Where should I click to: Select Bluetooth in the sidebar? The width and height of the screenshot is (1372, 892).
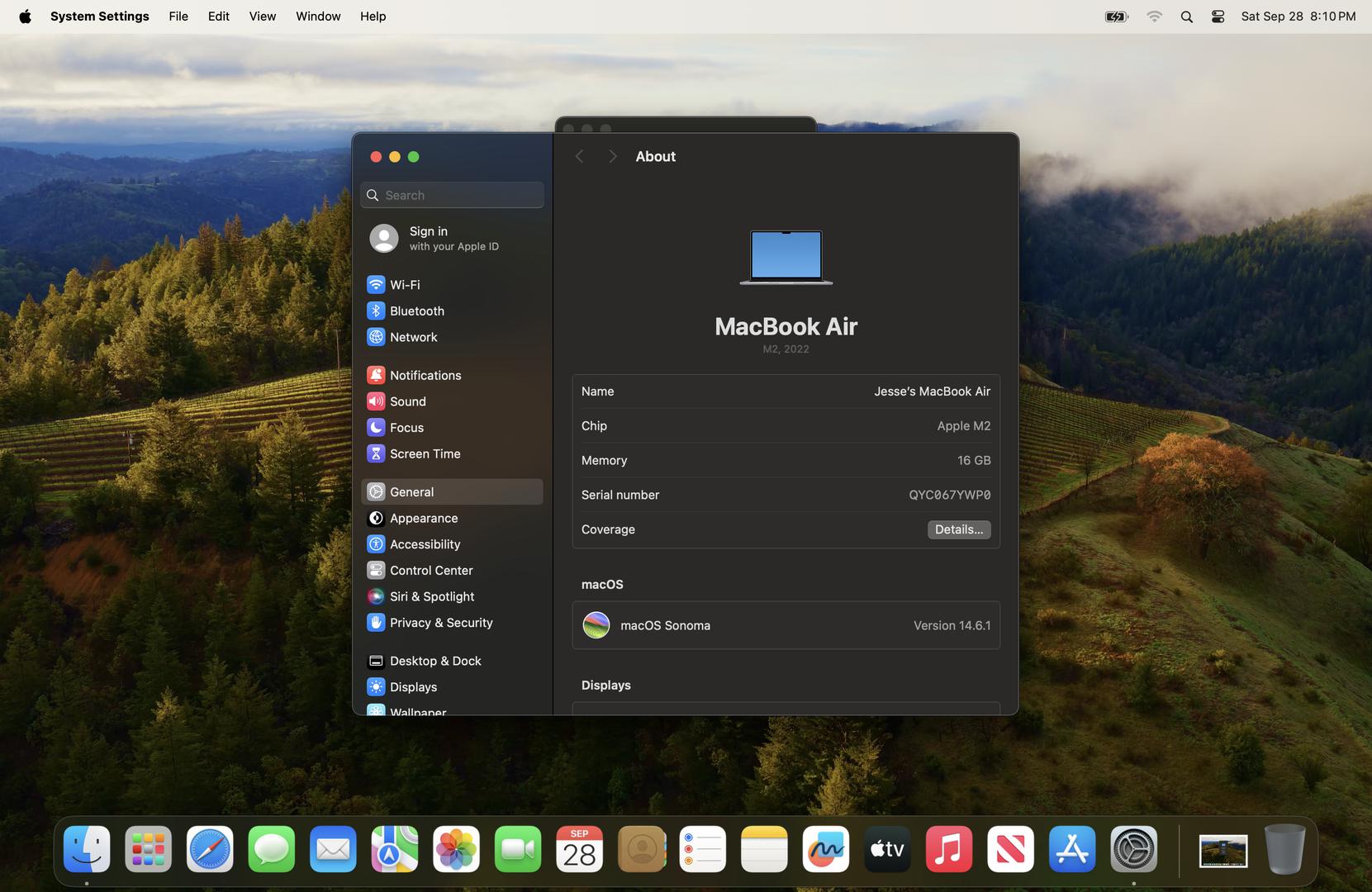(x=416, y=311)
